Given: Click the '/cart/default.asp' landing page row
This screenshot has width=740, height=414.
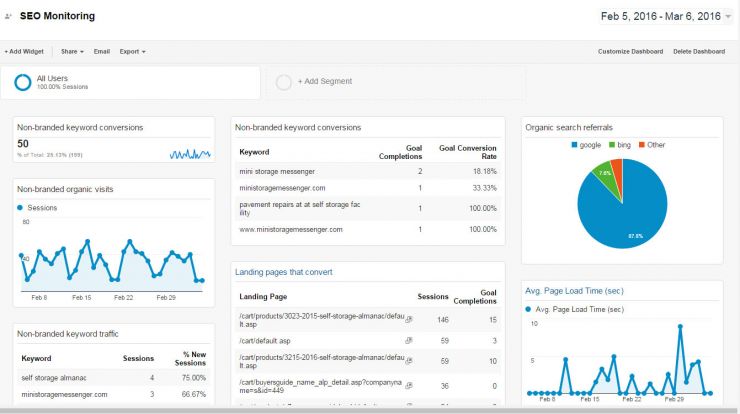Looking at the screenshot, I should pyautogui.click(x=368, y=340).
